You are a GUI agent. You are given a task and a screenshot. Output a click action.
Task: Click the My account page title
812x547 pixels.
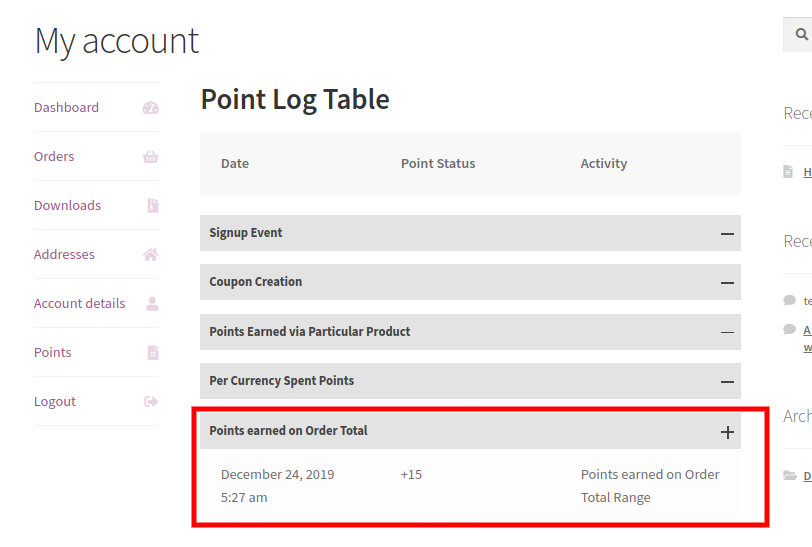[117, 41]
